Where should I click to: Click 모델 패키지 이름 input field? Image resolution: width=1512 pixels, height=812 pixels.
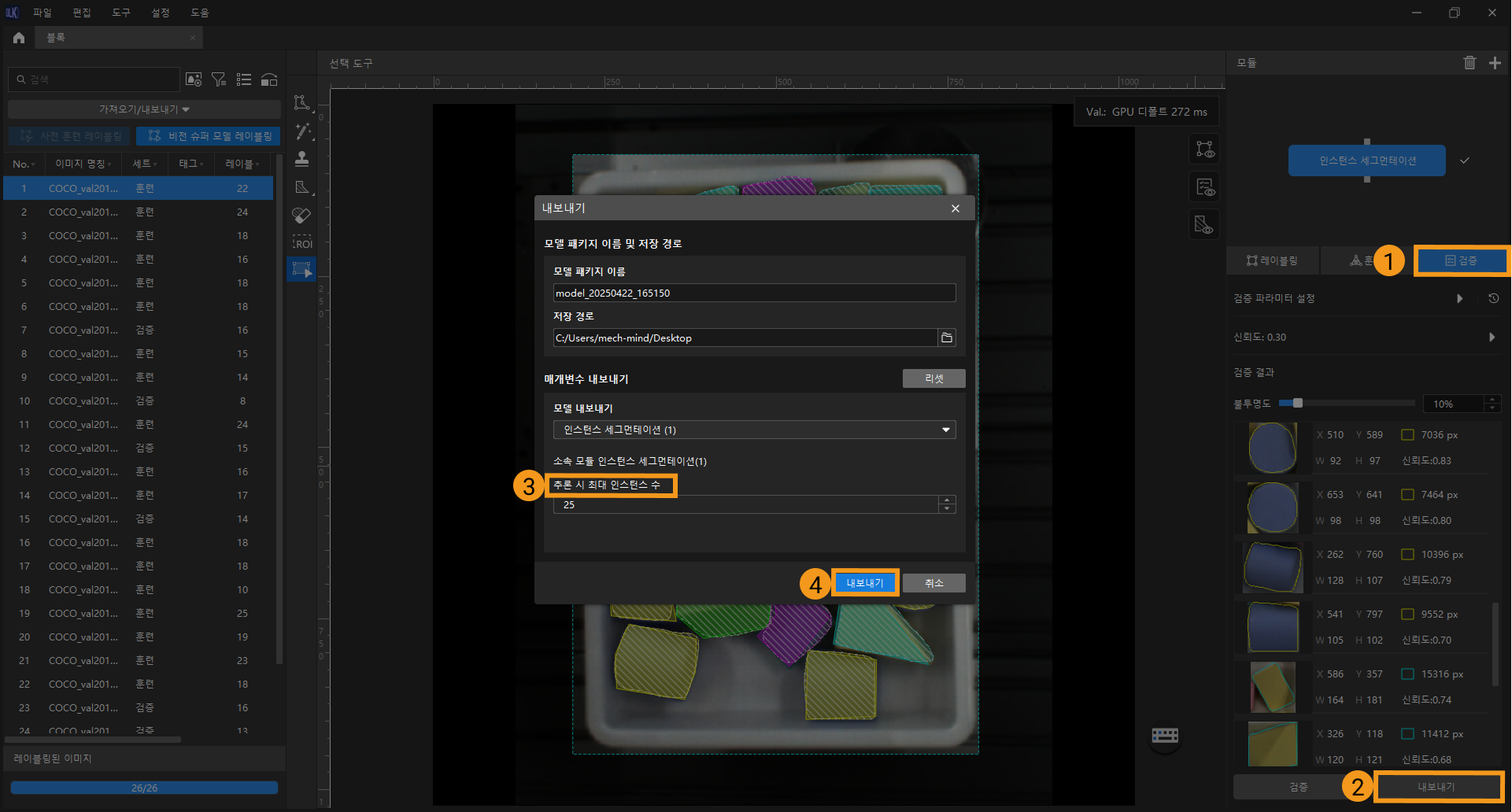coord(754,293)
